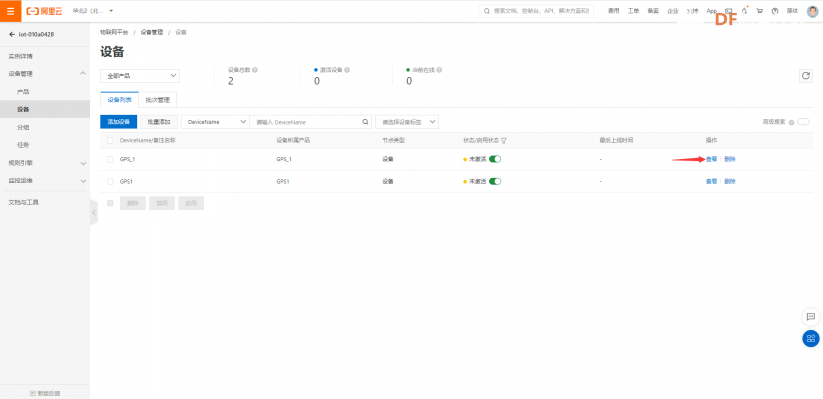Open the orange hamburger menu
The height and width of the screenshot is (399, 823).
pyautogui.click(x=10, y=10)
